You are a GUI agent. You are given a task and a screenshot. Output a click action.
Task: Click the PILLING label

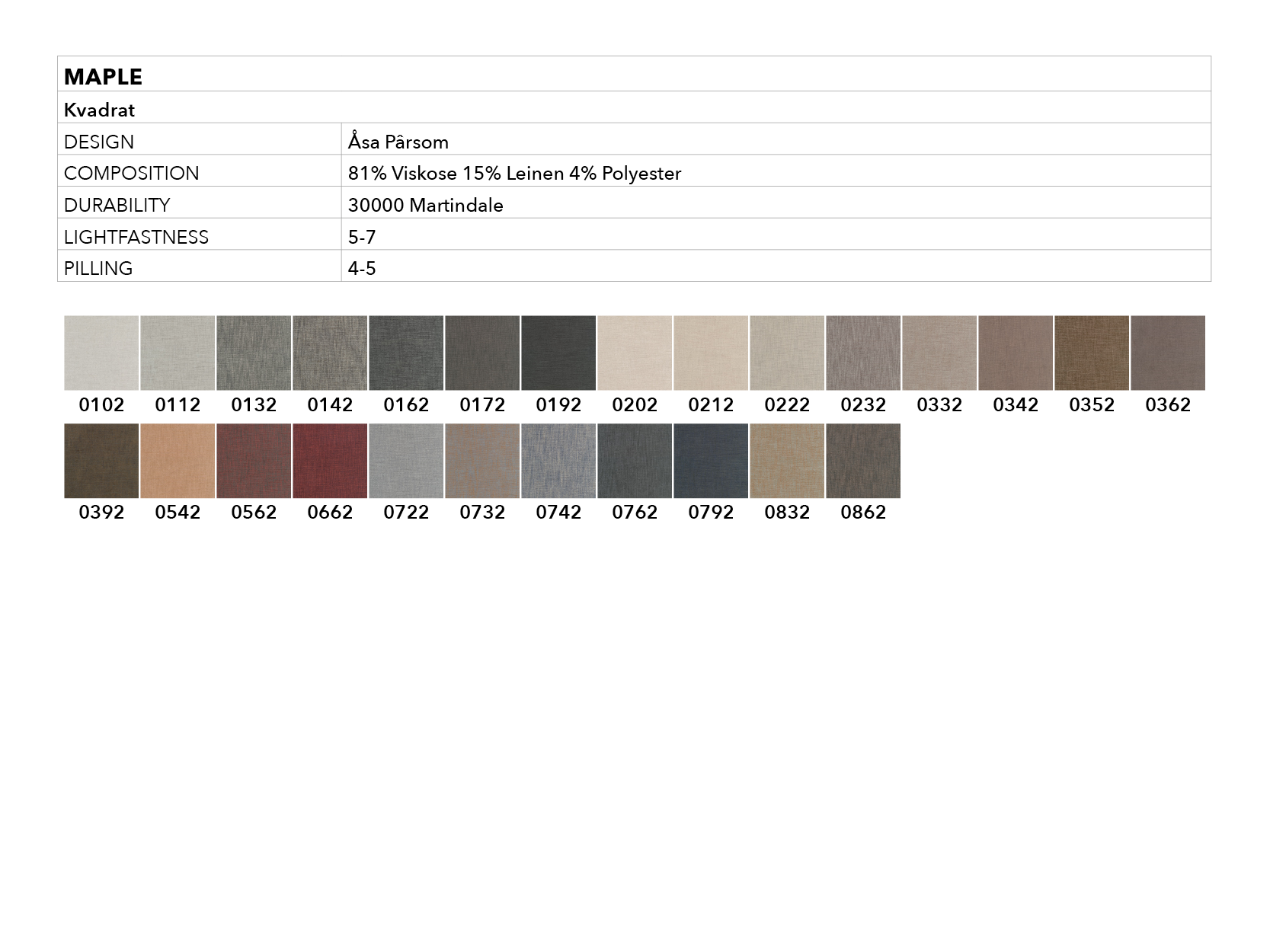click(98, 269)
